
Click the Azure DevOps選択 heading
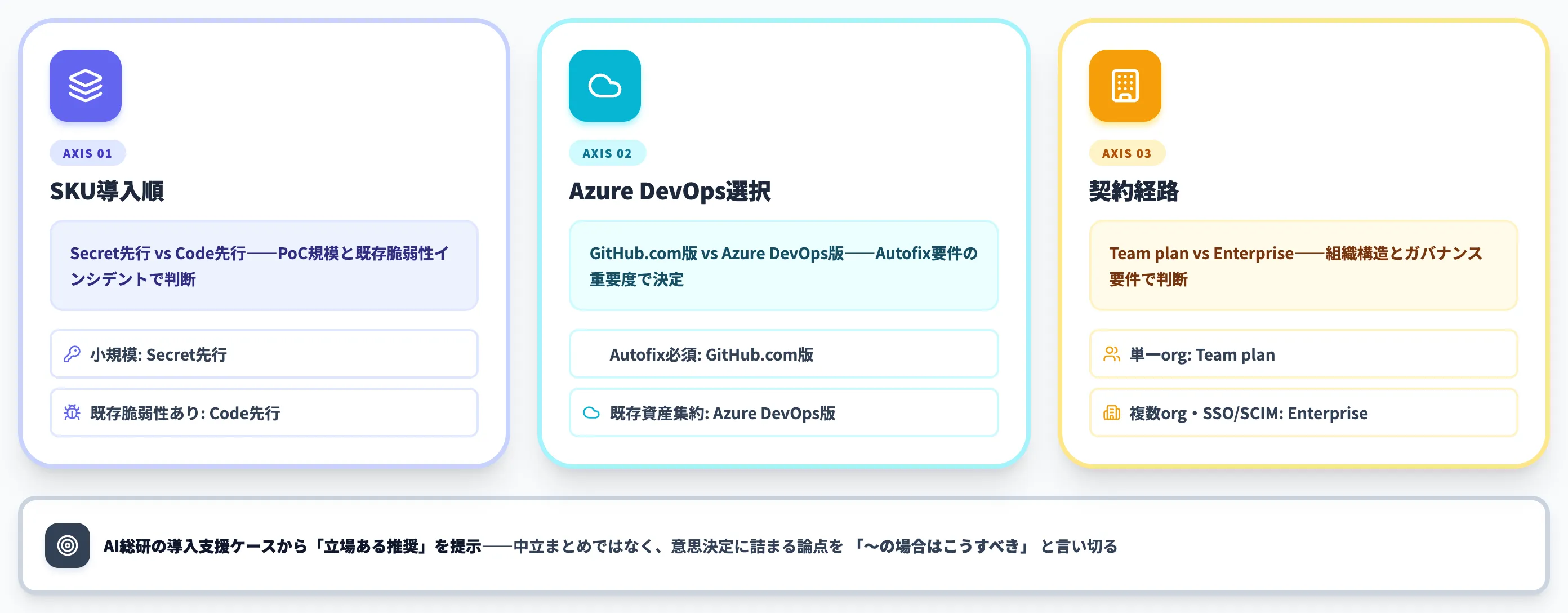(670, 191)
